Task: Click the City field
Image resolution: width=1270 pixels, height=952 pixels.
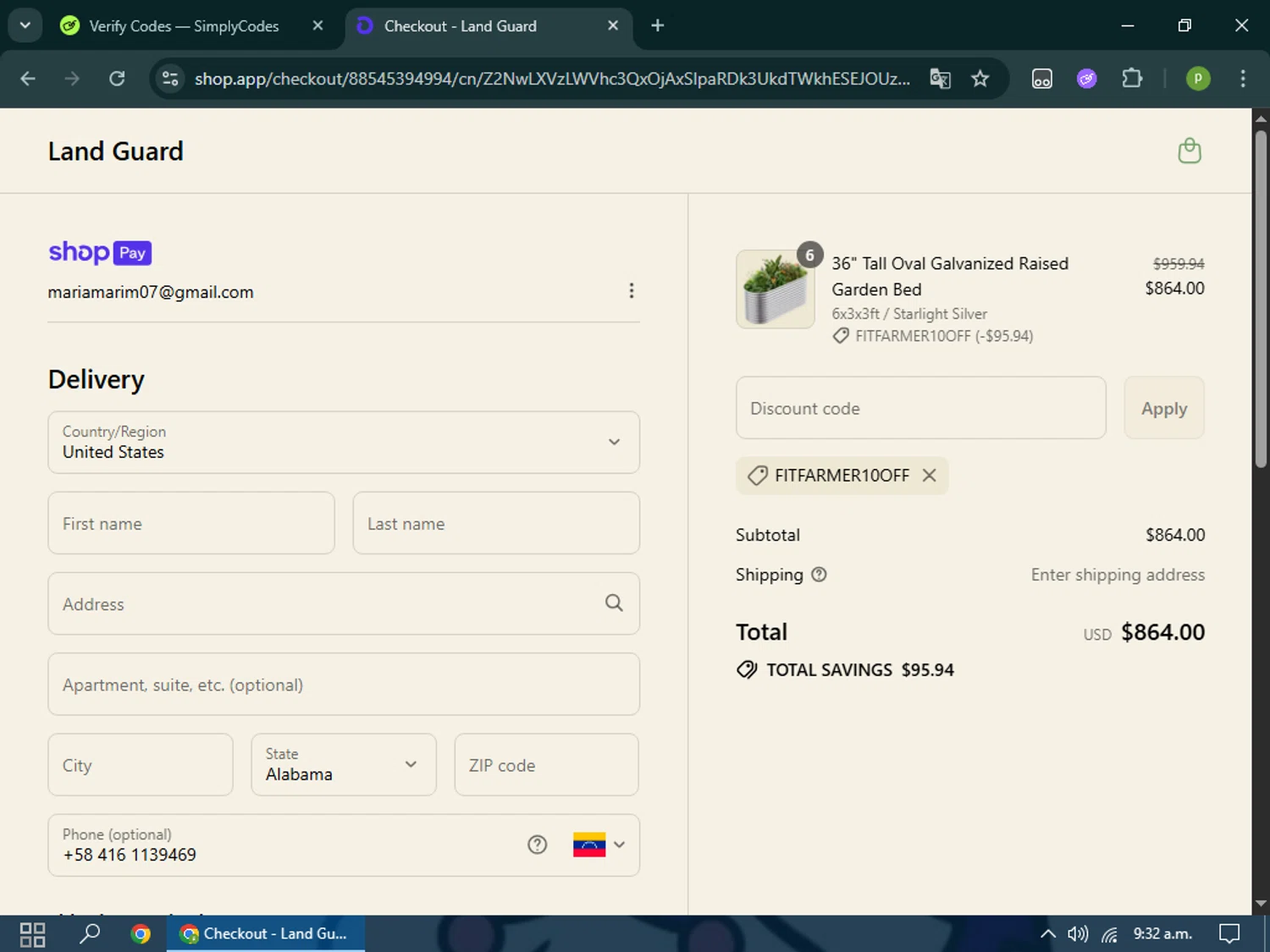Action: pyautogui.click(x=141, y=765)
